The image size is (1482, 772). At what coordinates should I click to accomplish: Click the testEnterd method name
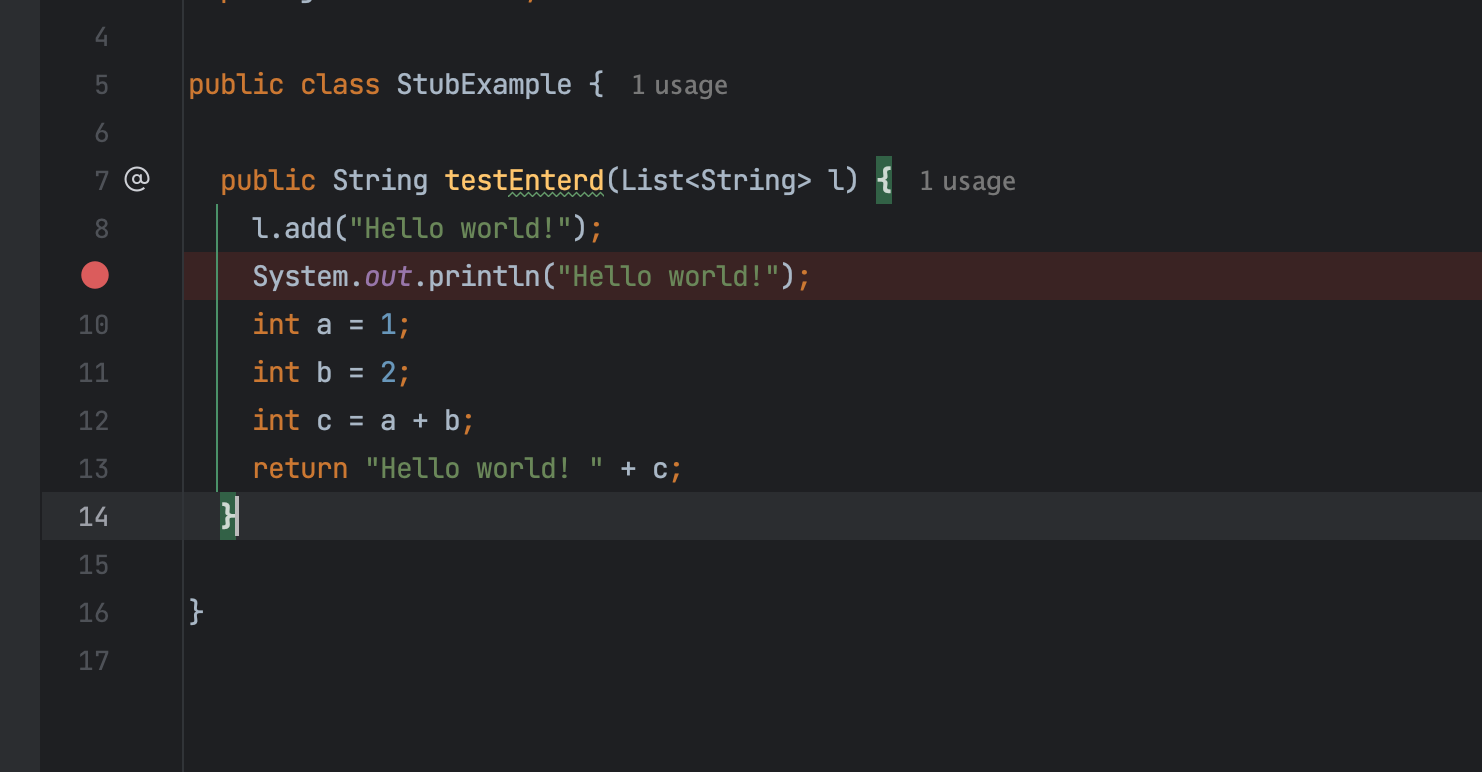(x=524, y=180)
